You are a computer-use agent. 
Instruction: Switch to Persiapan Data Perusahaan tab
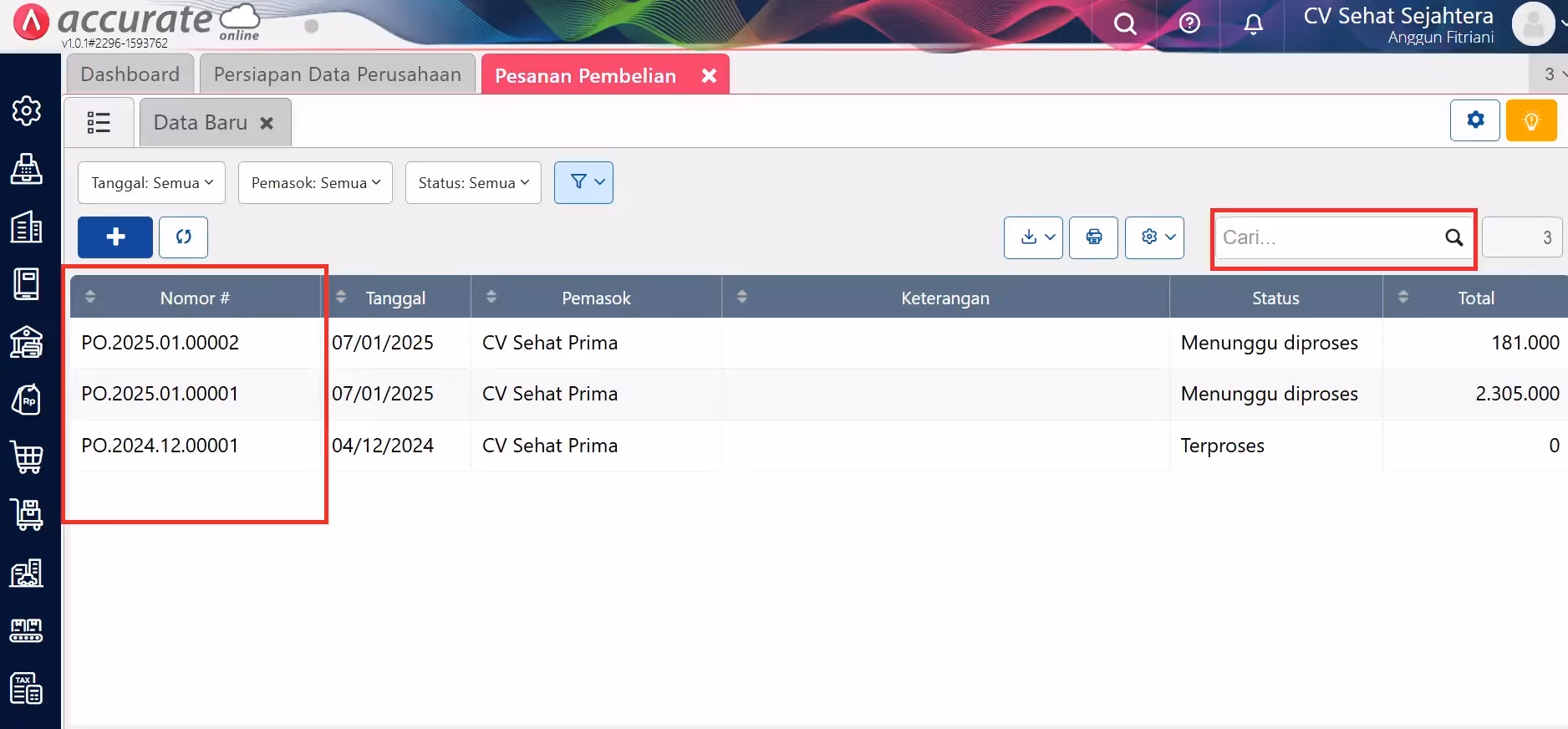pyautogui.click(x=338, y=74)
